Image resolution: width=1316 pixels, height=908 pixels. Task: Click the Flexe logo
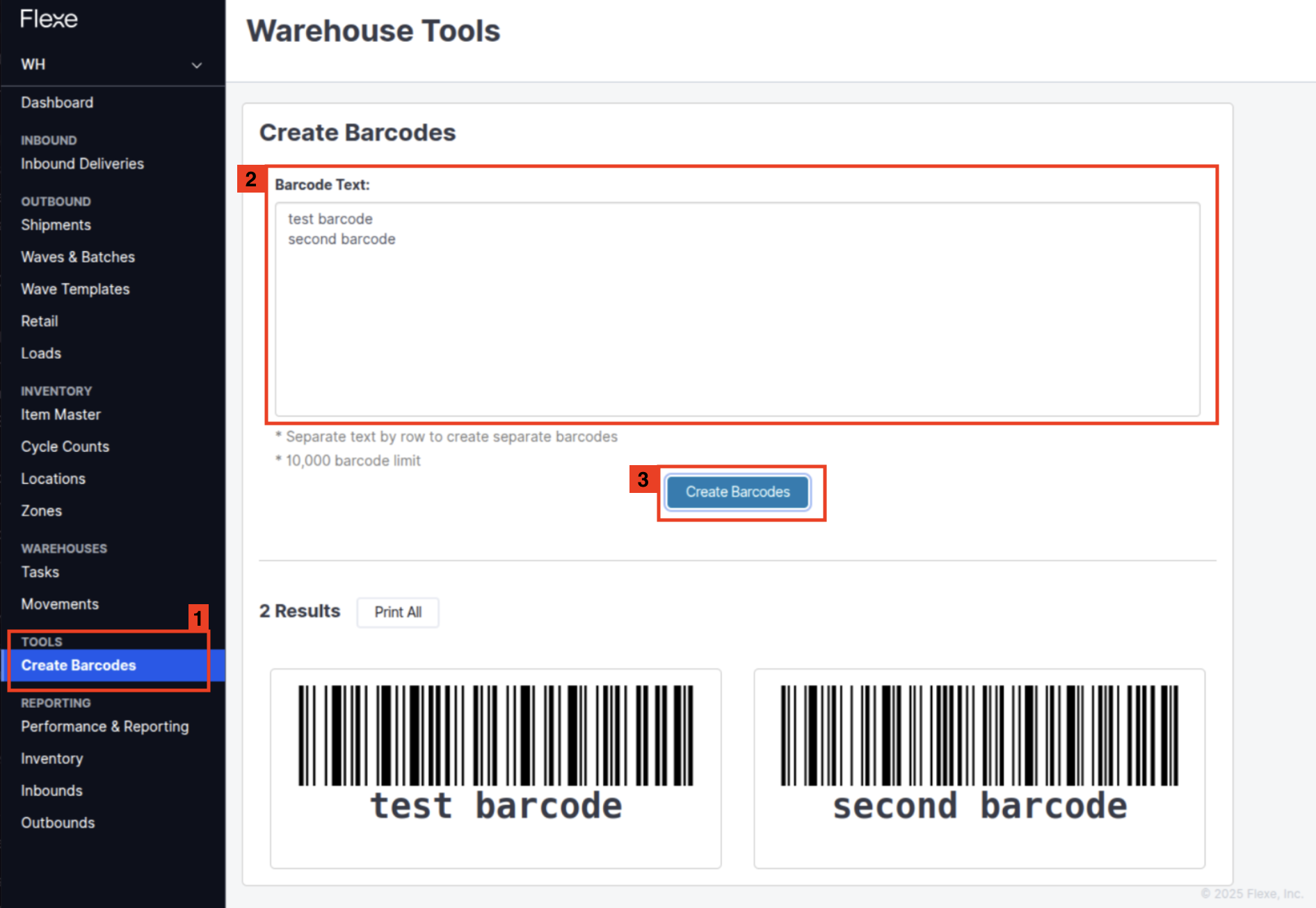(47, 19)
